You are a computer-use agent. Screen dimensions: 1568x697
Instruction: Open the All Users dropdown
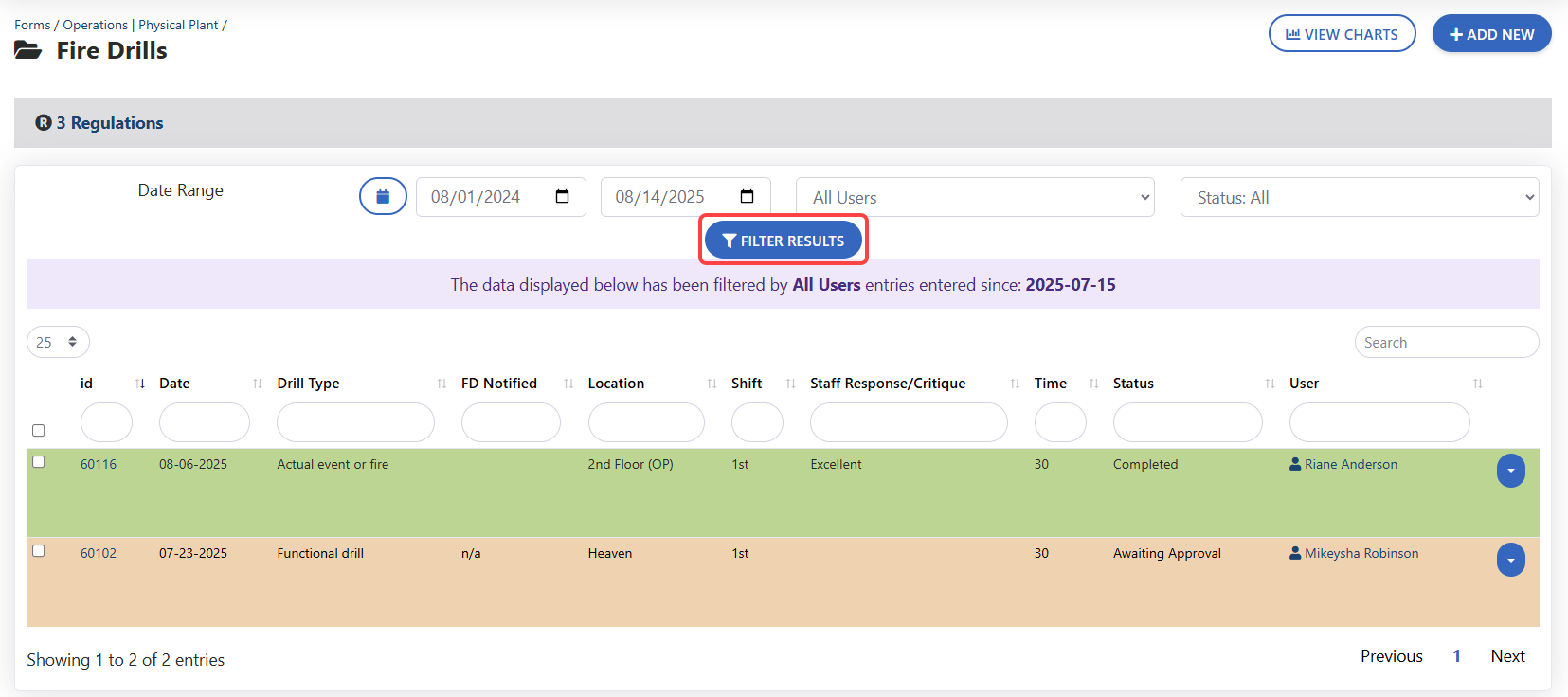[x=975, y=197]
